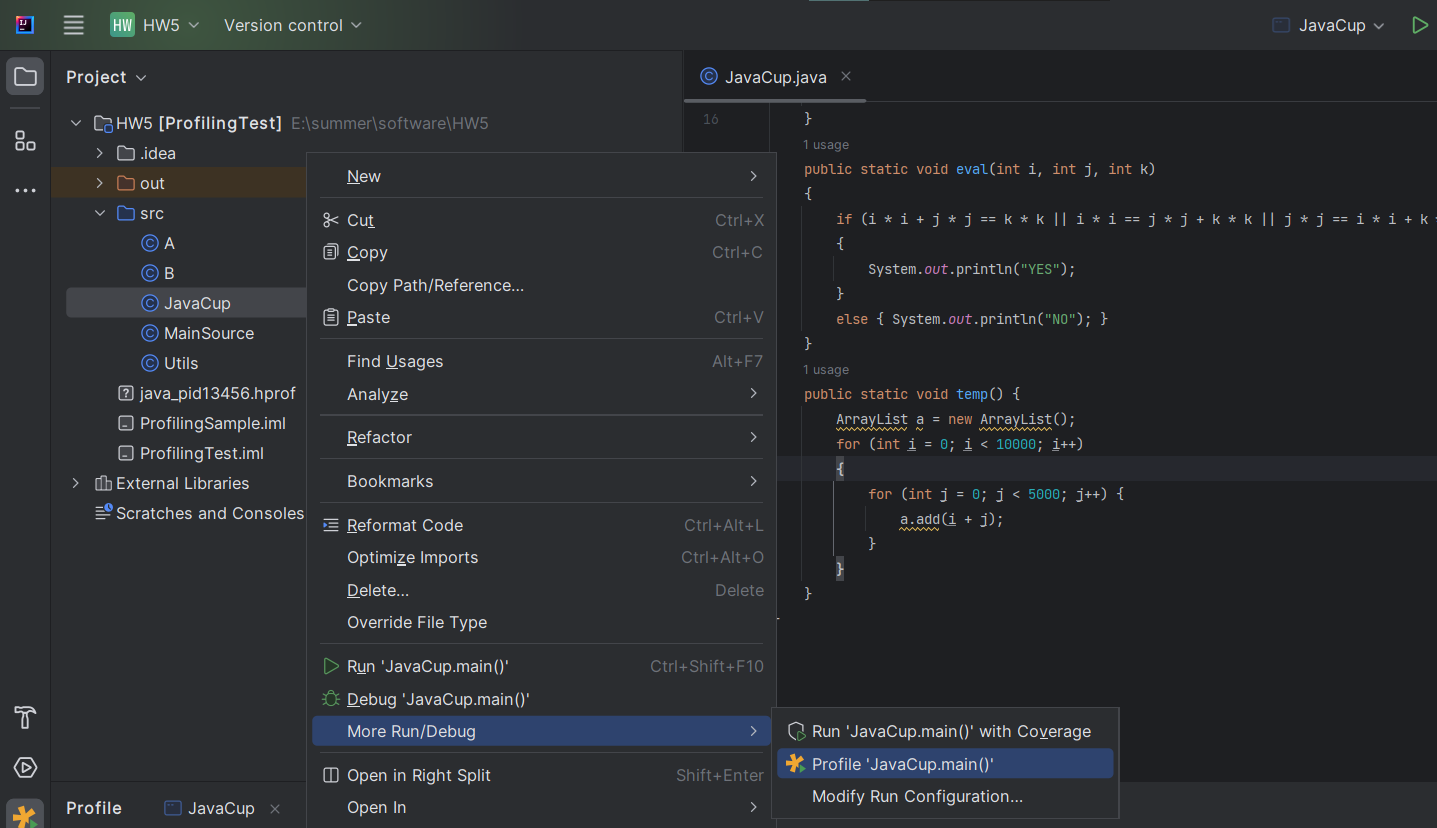Expand the External Libraries node

point(75,483)
